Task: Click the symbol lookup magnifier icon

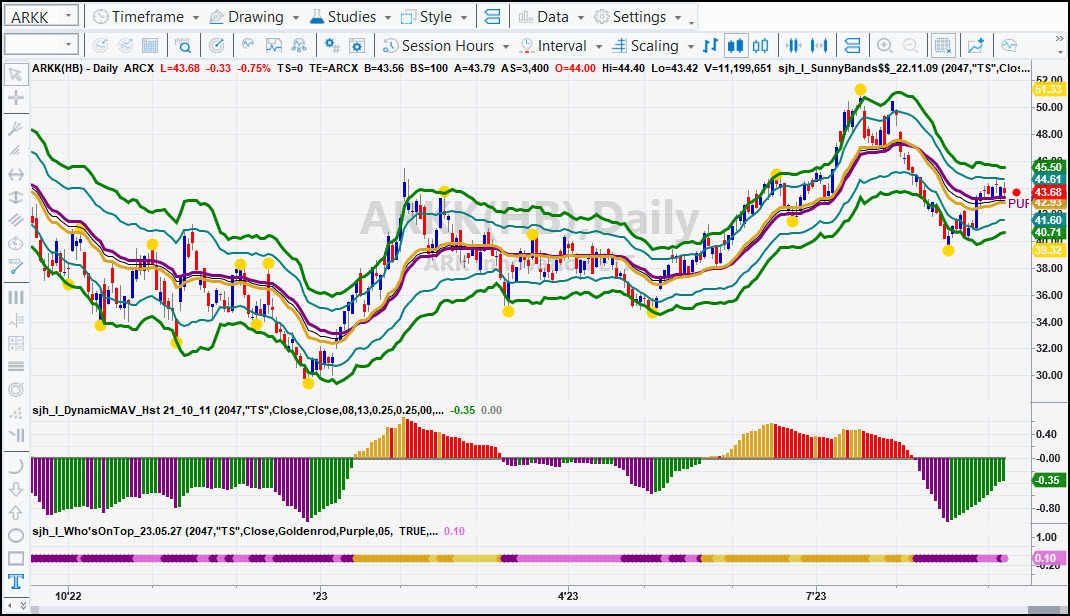Action: [x=183, y=46]
